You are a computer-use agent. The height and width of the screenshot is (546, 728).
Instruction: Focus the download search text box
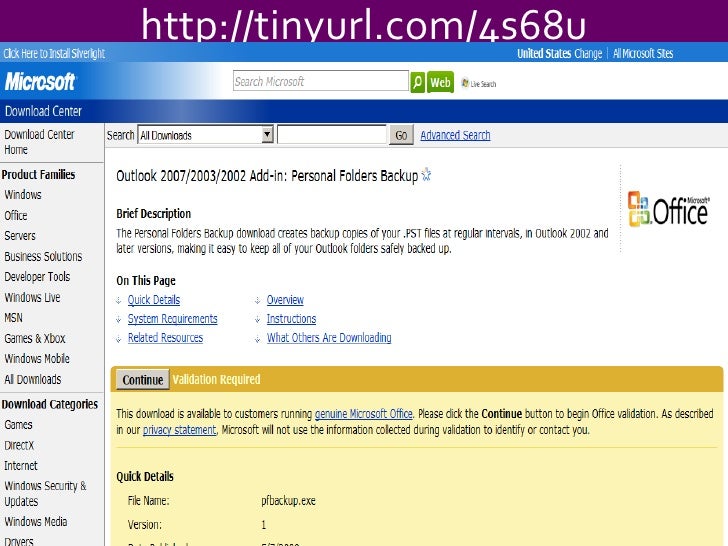click(x=332, y=135)
